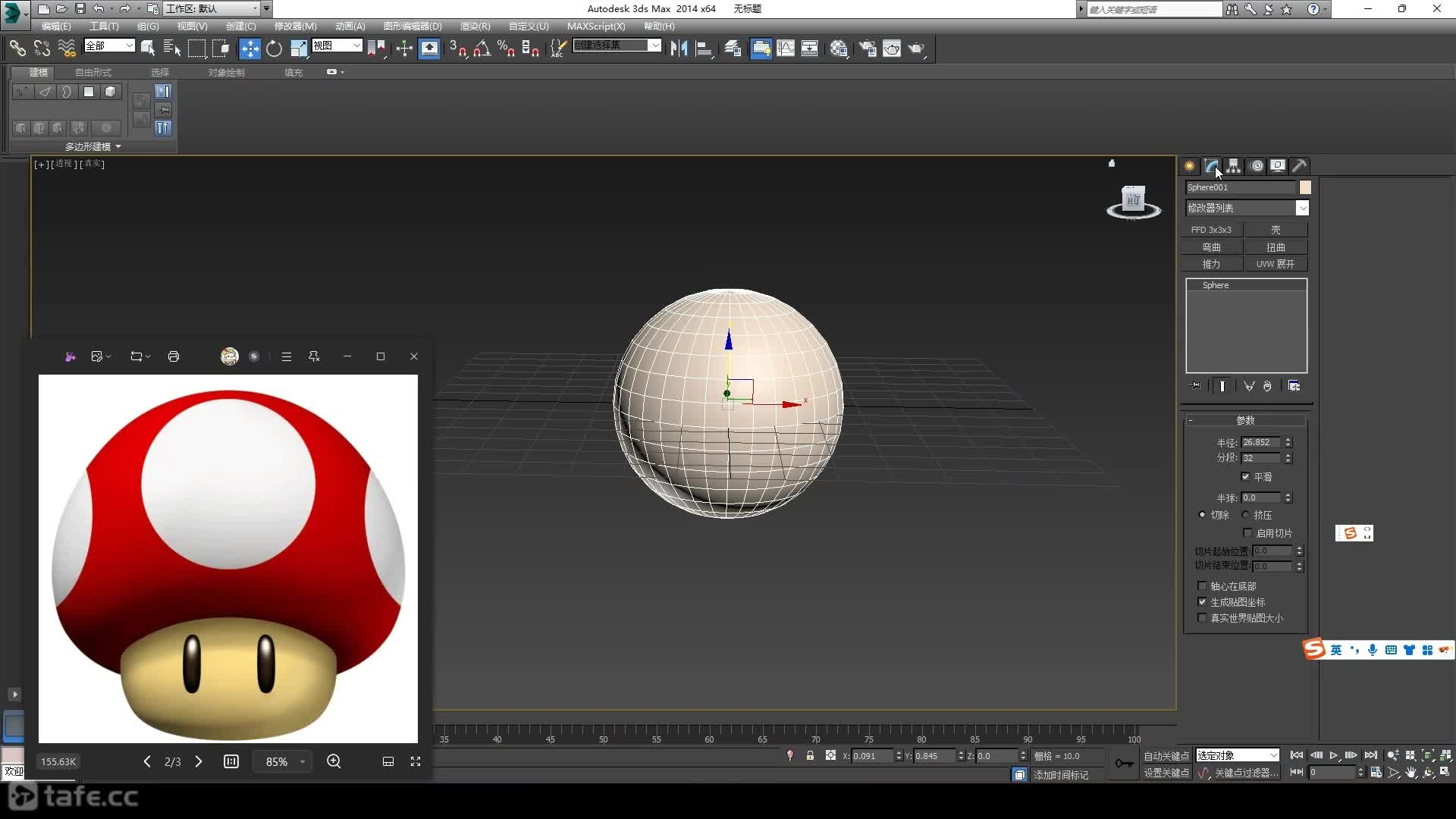The image size is (1456, 819).
Task: Open the Motion command panel tab
Action: pos(1256,166)
